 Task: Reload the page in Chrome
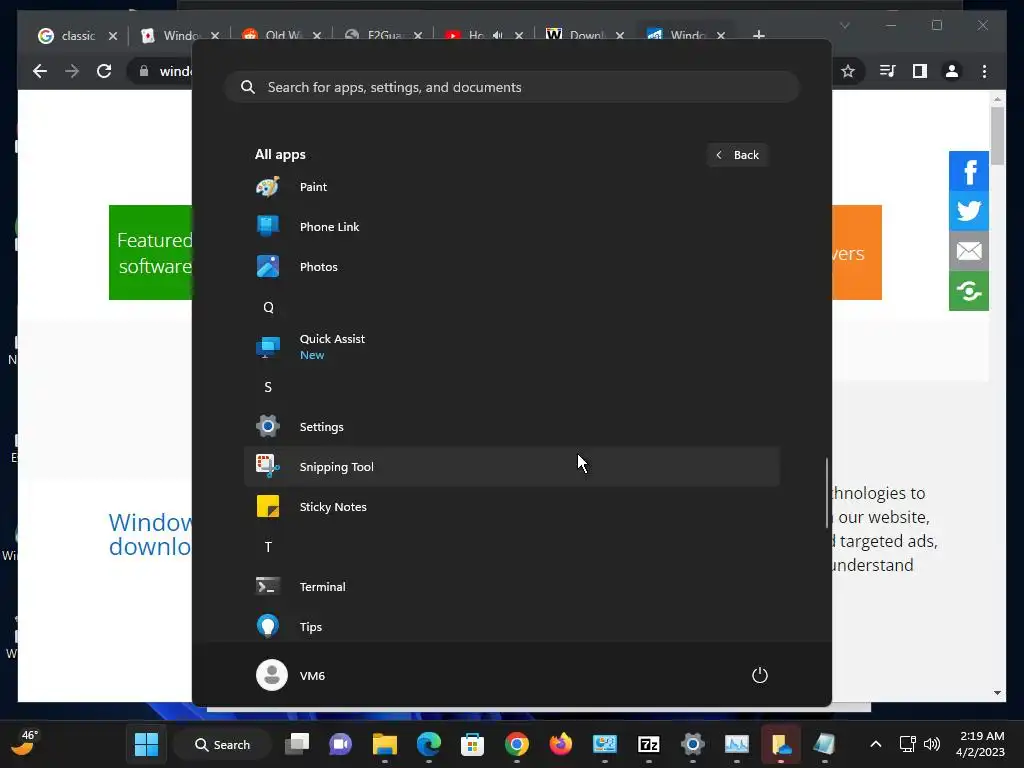(104, 71)
